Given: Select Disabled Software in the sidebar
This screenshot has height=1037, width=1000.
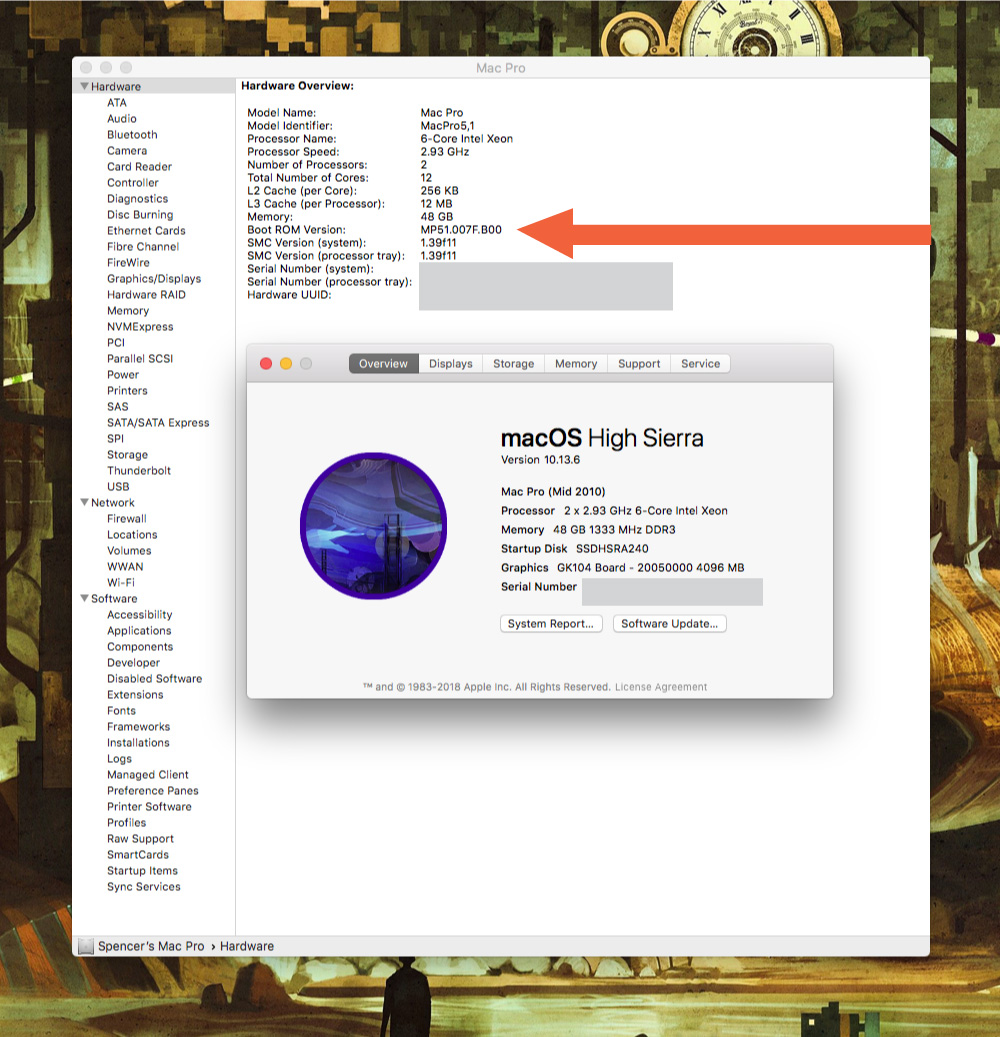Looking at the screenshot, I should point(155,679).
